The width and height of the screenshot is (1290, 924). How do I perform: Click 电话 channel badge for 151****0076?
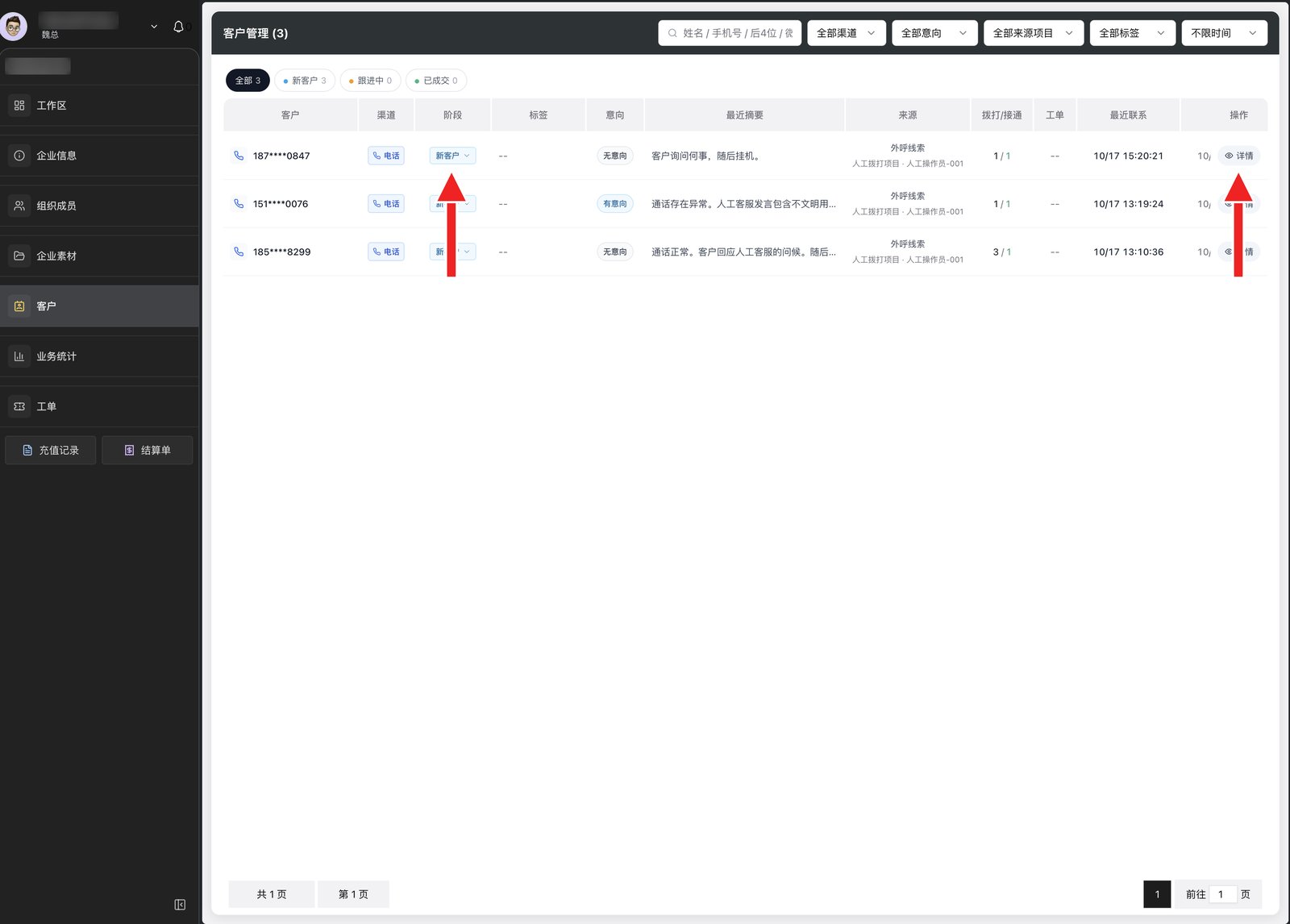[x=386, y=204]
